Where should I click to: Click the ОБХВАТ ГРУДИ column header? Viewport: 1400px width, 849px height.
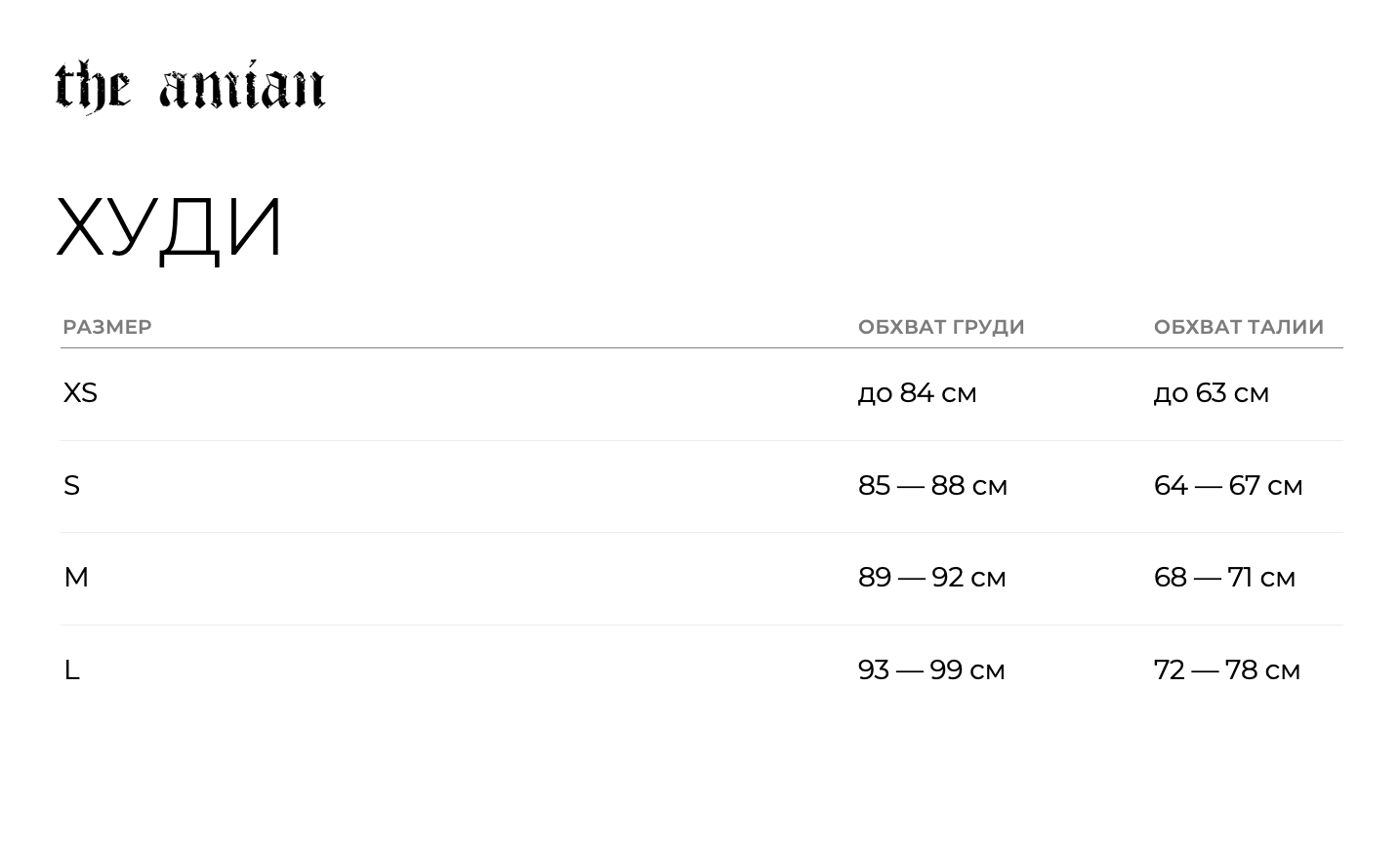(941, 327)
